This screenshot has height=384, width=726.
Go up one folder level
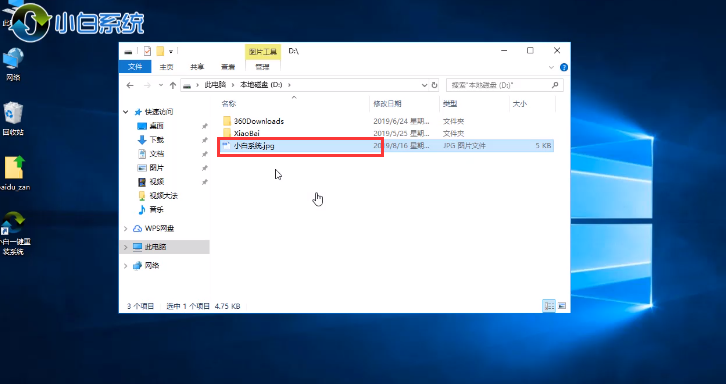click(173, 85)
